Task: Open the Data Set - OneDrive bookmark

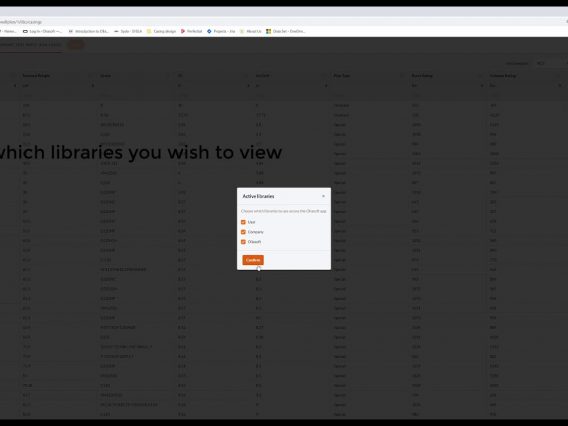Action: (x=286, y=32)
